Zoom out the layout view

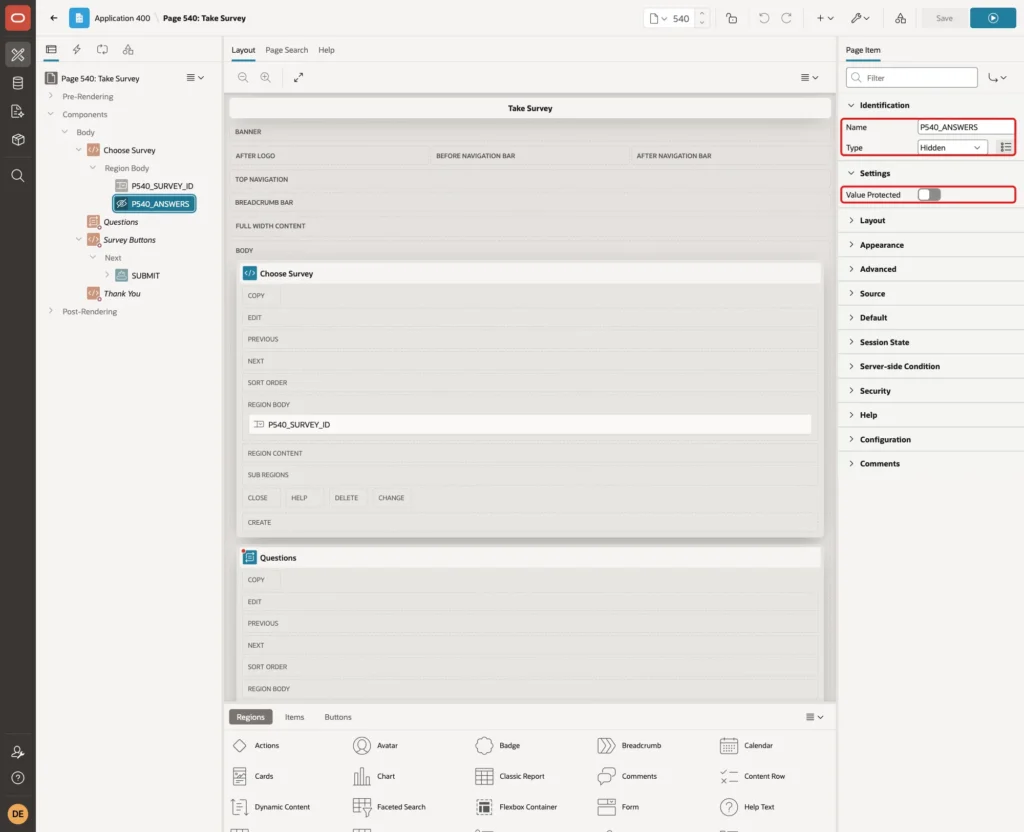coord(243,77)
